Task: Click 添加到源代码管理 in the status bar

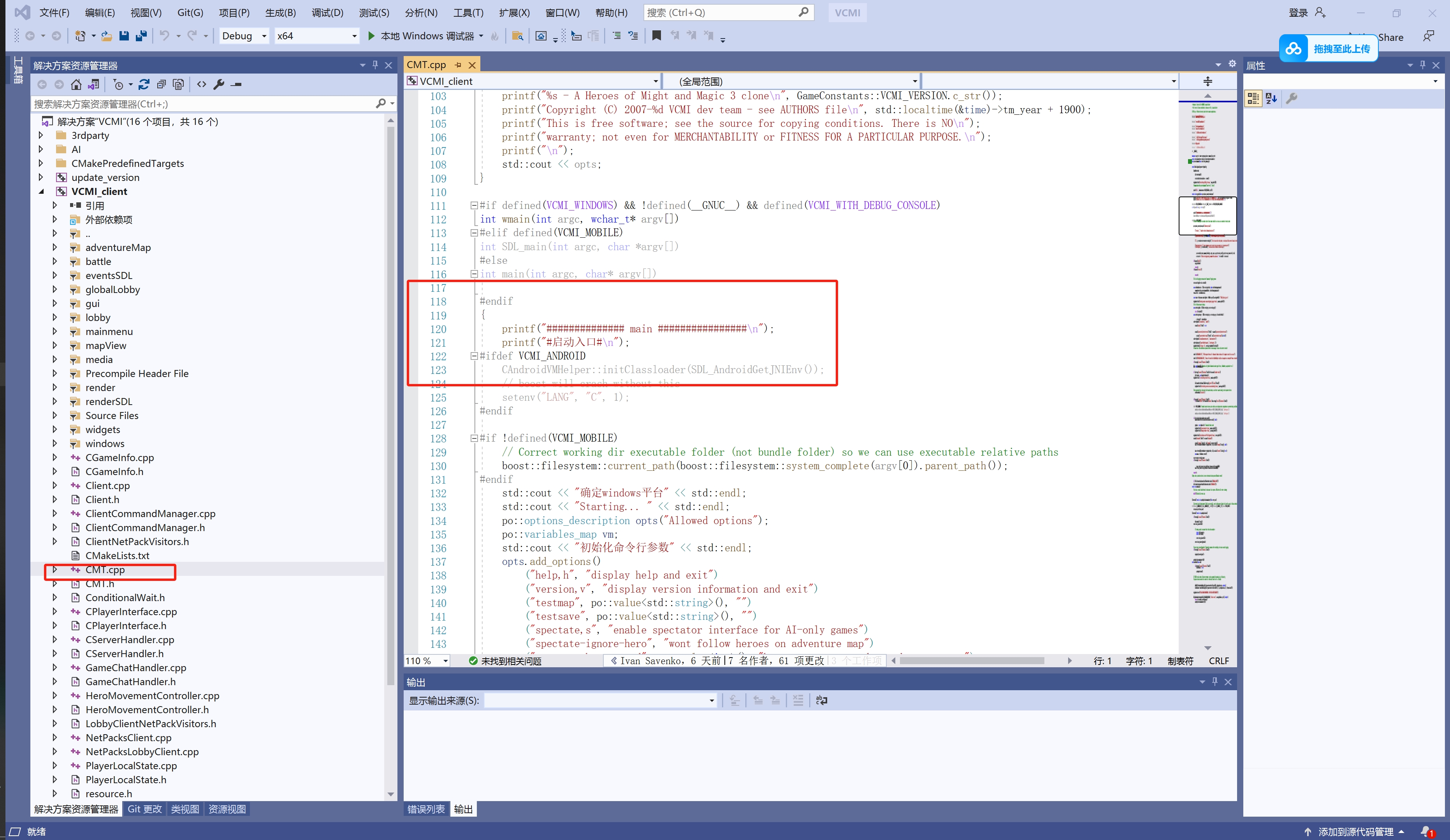Action: tap(1355, 831)
